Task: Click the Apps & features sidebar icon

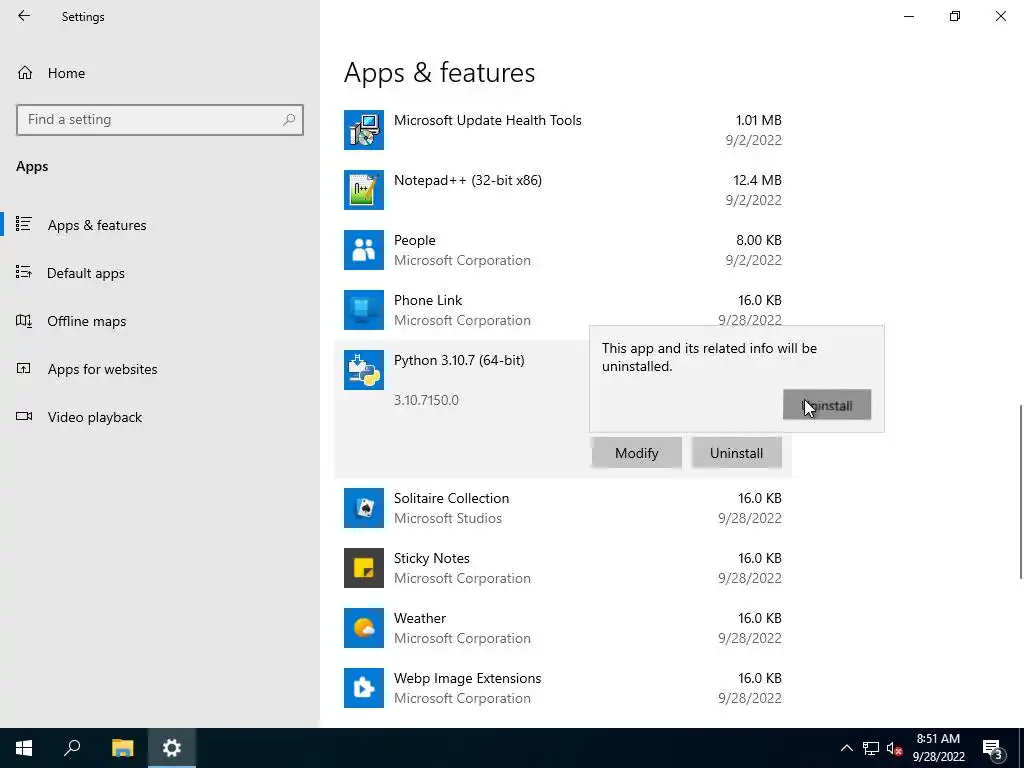Action: [x=24, y=224]
